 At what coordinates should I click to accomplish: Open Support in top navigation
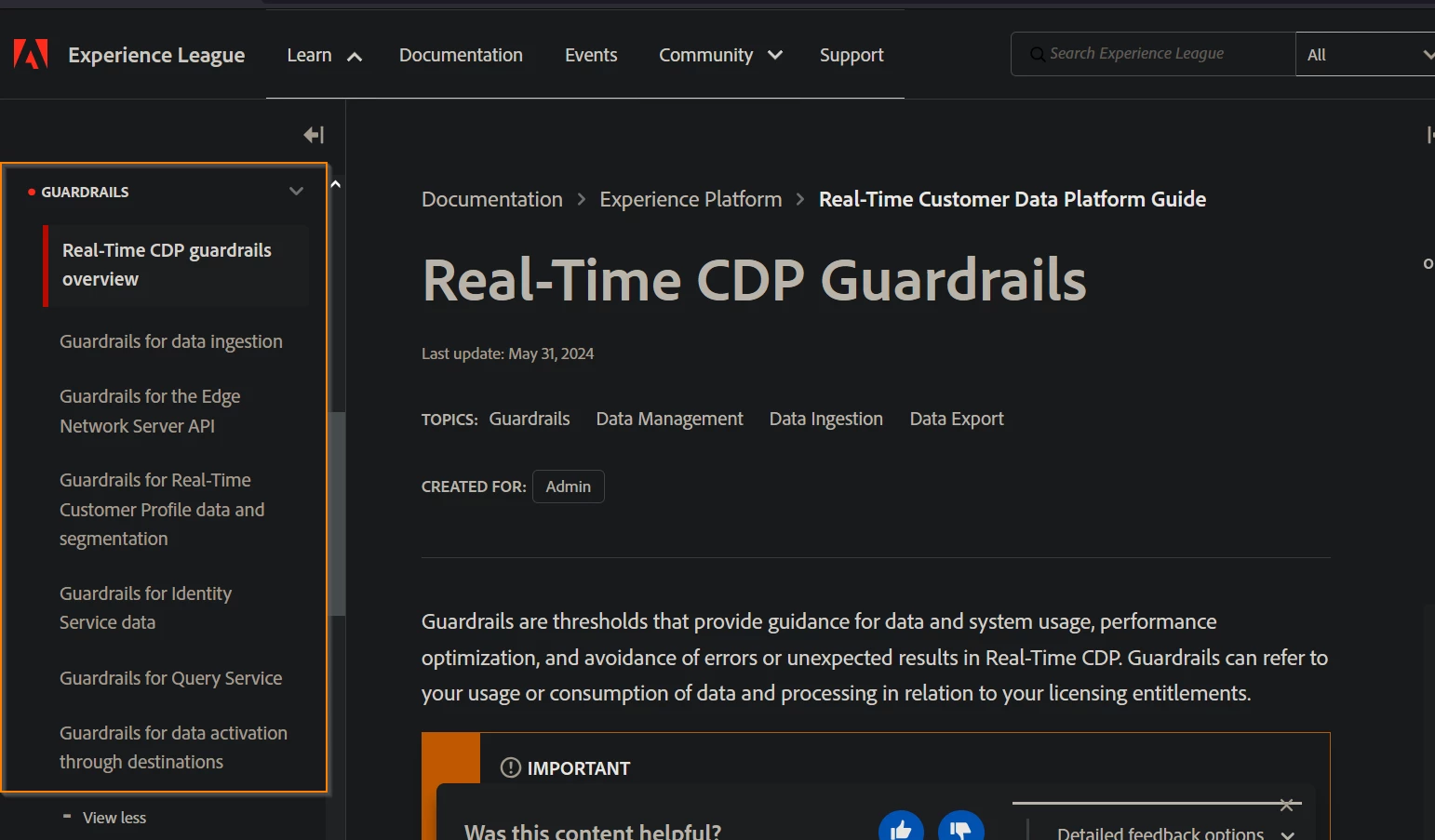(x=852, y=56)
